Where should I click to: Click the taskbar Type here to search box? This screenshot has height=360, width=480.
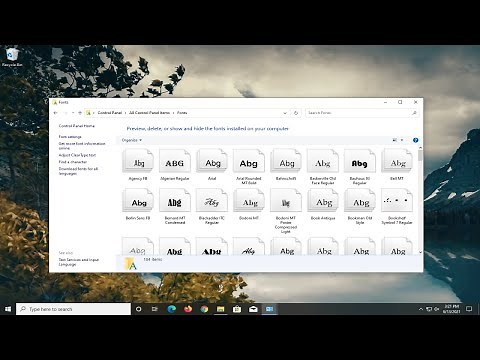pyautogui.click(x=73, y=309)
